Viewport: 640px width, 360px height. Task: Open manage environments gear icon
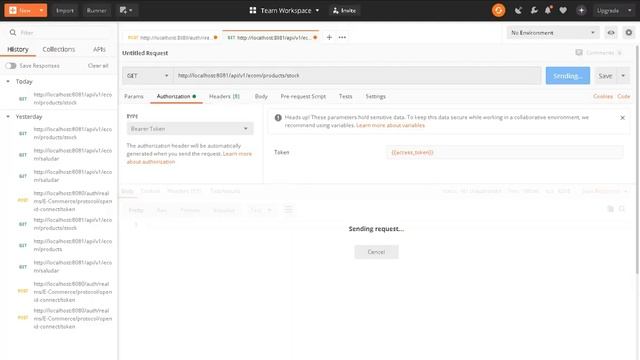click(629, 33)
